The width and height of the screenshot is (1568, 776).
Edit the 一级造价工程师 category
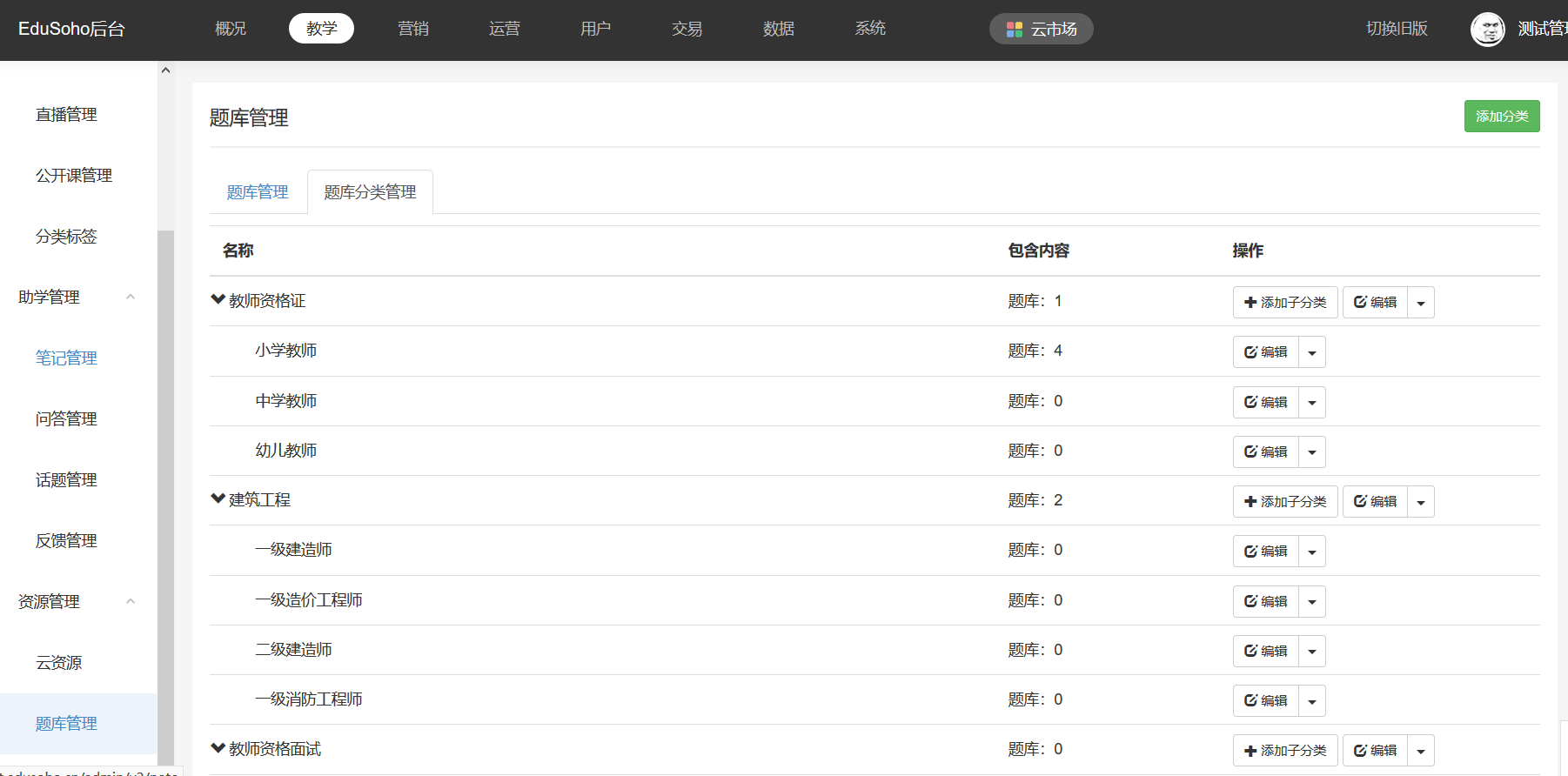point(1265,602)
